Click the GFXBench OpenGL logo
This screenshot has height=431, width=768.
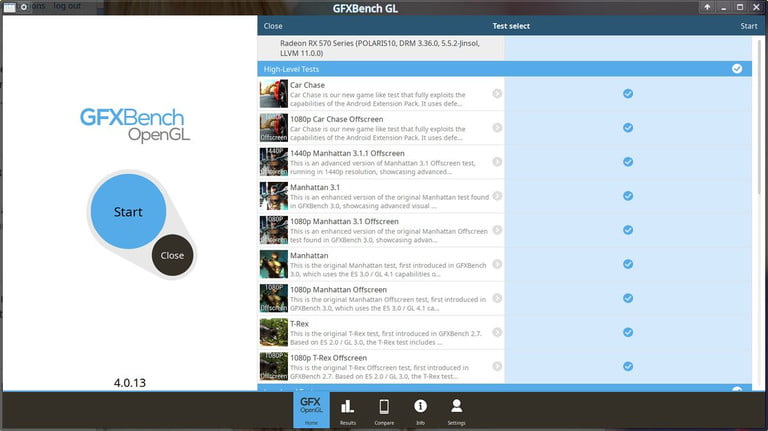135,124
